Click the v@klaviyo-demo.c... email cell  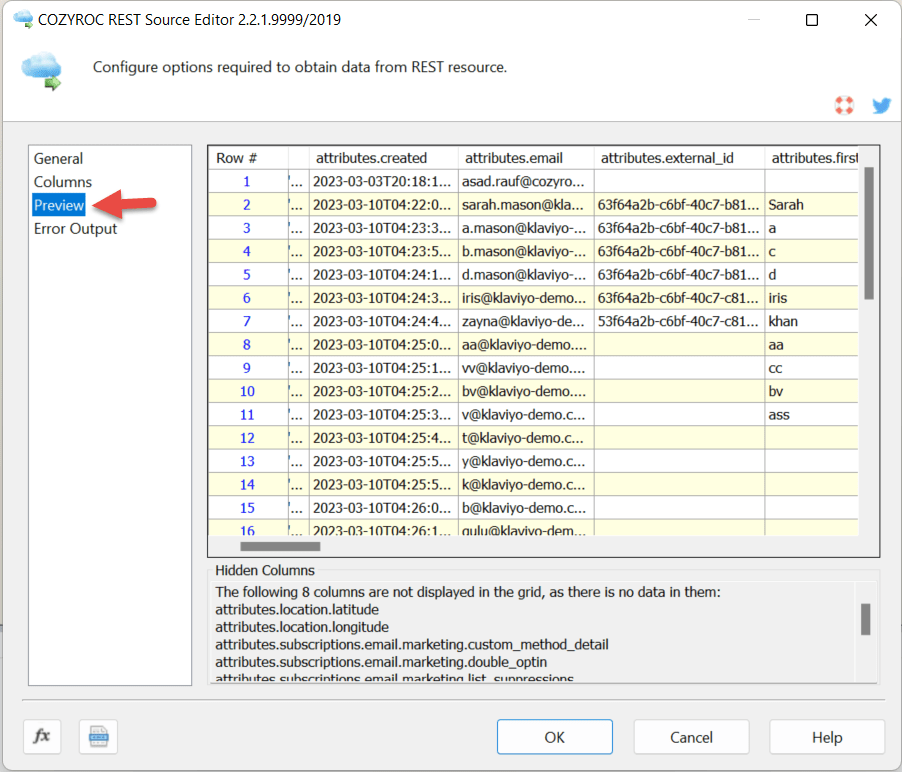[526, 415]
